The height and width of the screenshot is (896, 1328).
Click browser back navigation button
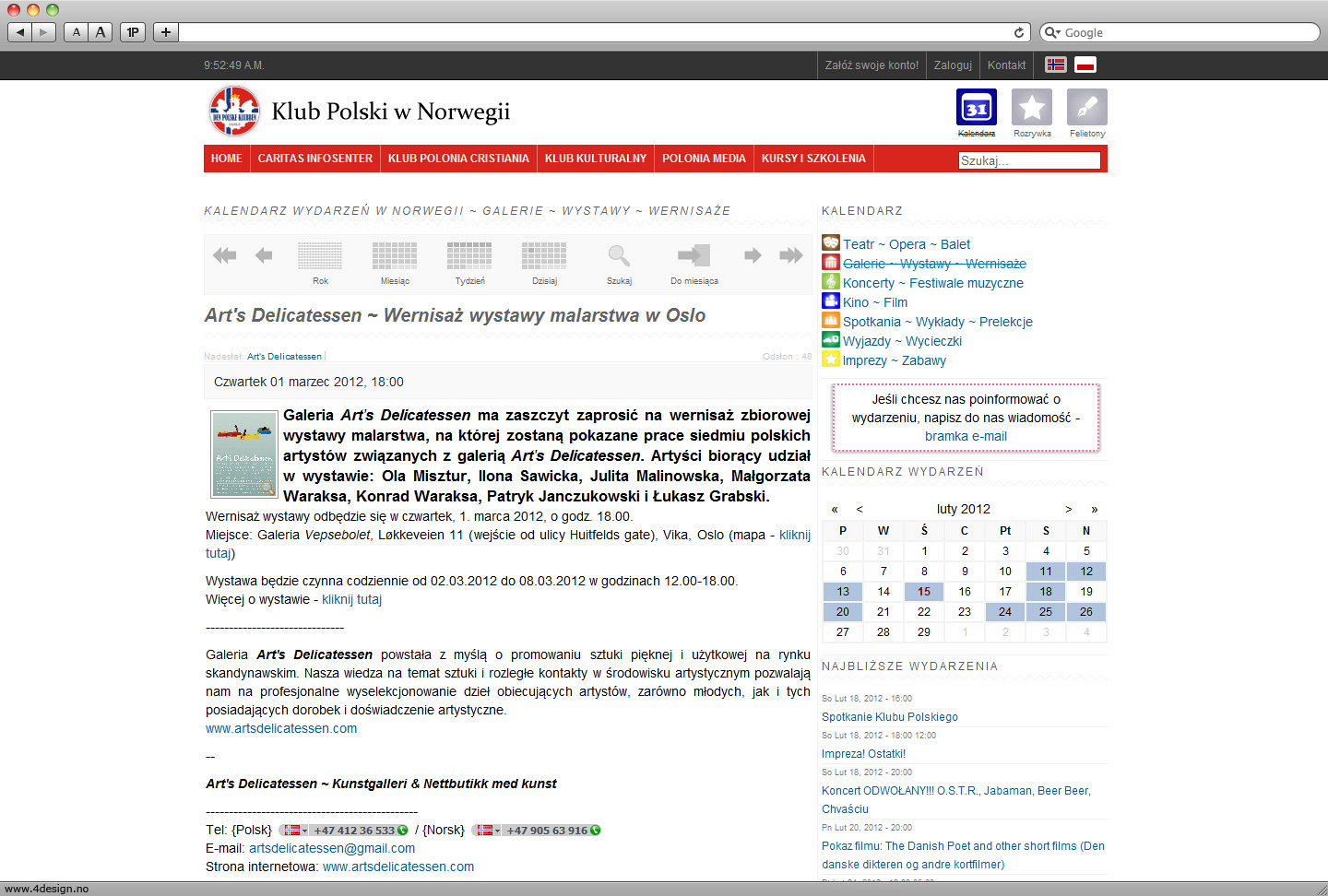click(x=20, y=32)
